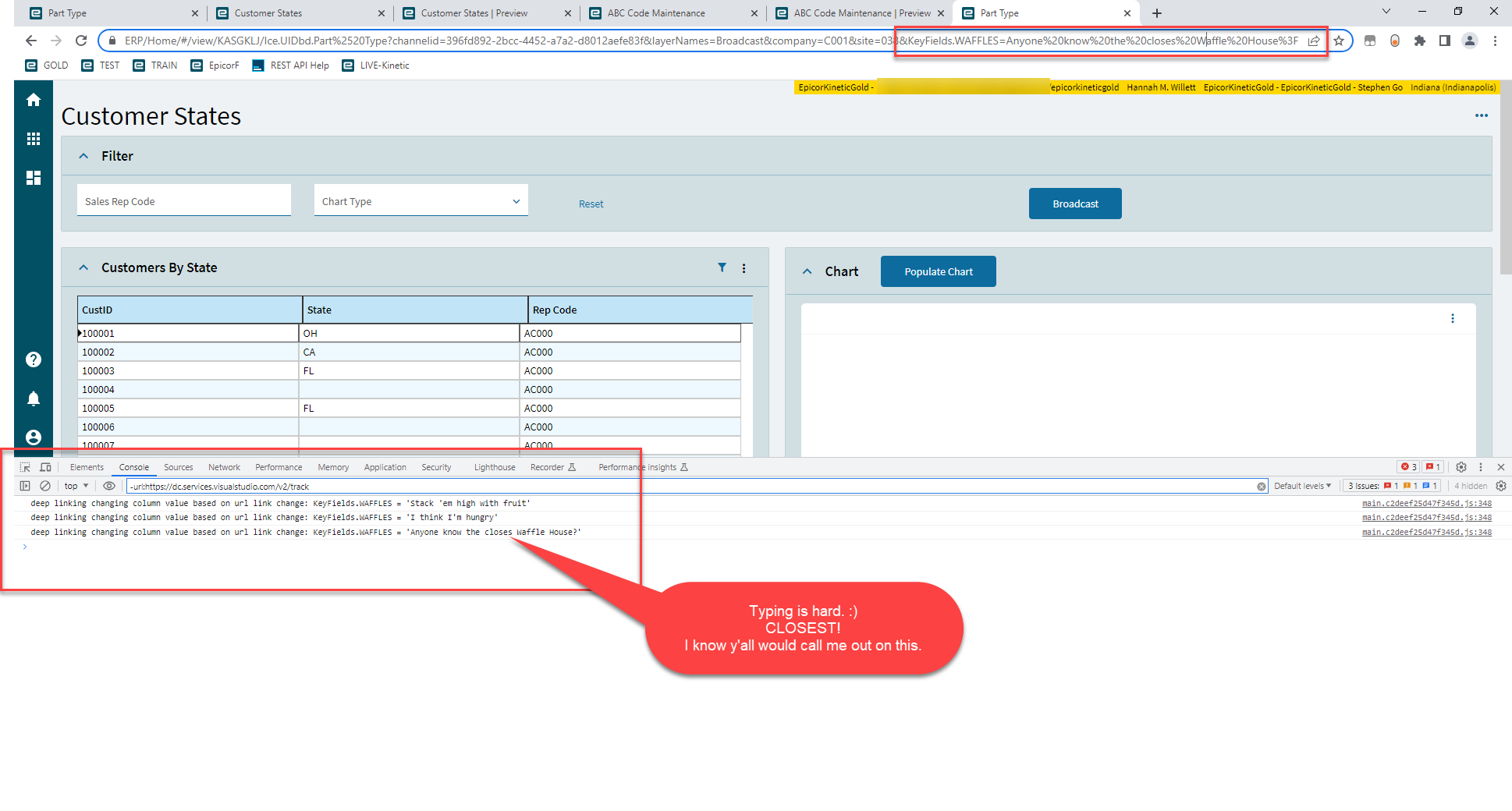Image resolution: width=1512 pixels, height=811 pixels.
Task: Open the dashboard tiles icon in sidebar
Action: (34, 178)
